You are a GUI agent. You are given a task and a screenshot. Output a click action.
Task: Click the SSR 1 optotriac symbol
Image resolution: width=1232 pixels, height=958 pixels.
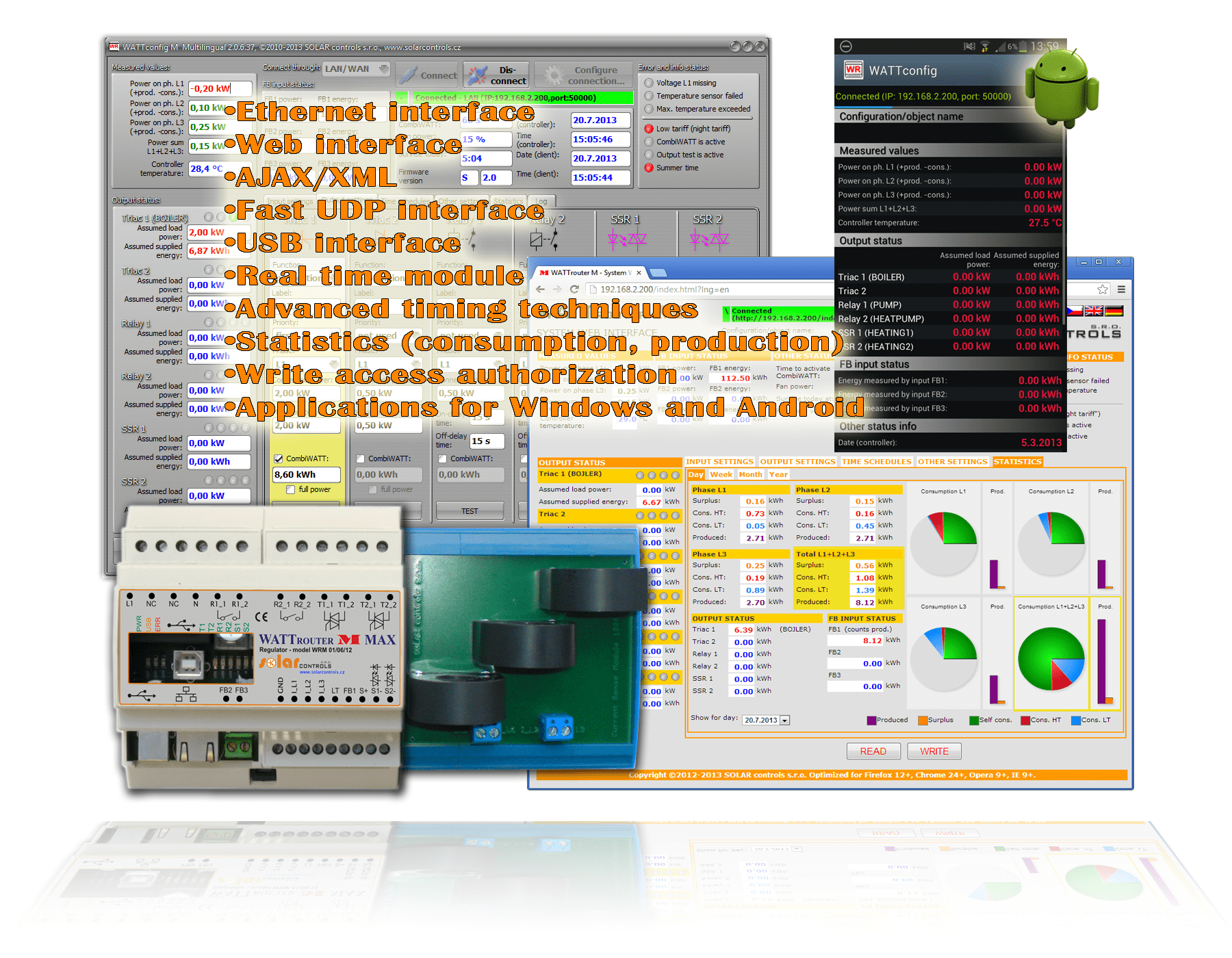tap(627, 239)
